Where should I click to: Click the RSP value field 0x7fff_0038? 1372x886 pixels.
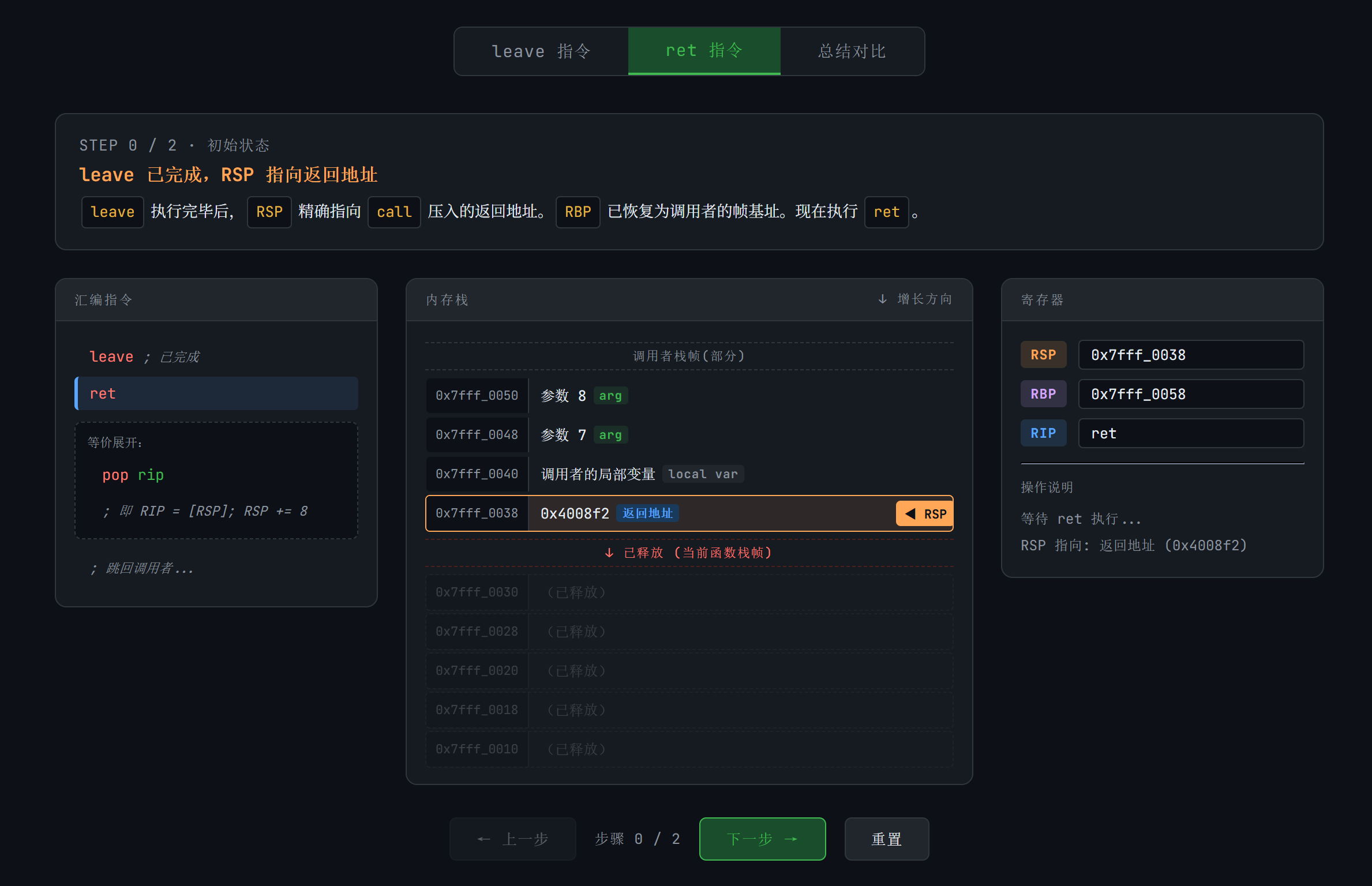[x=1191, y=355]
